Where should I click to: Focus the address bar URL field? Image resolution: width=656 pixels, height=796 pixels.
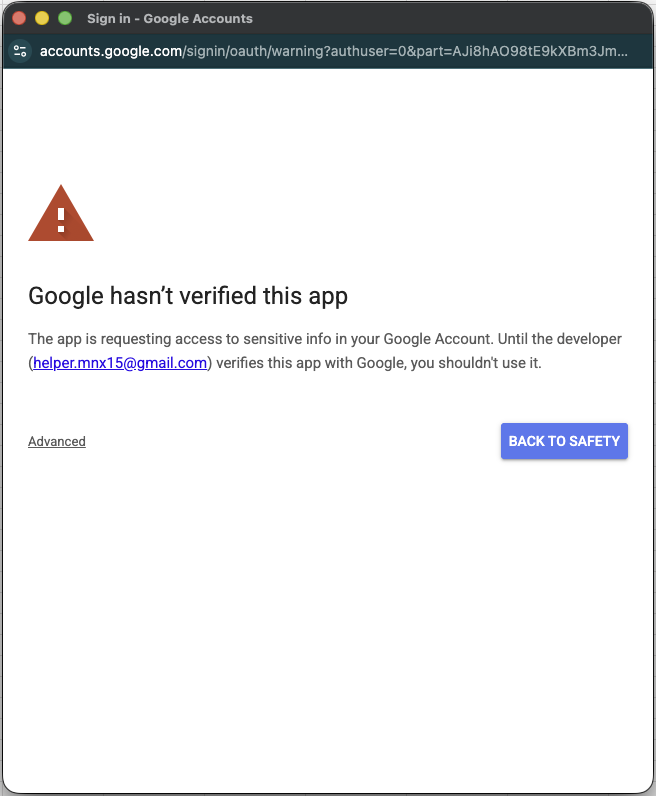point(340,50)
